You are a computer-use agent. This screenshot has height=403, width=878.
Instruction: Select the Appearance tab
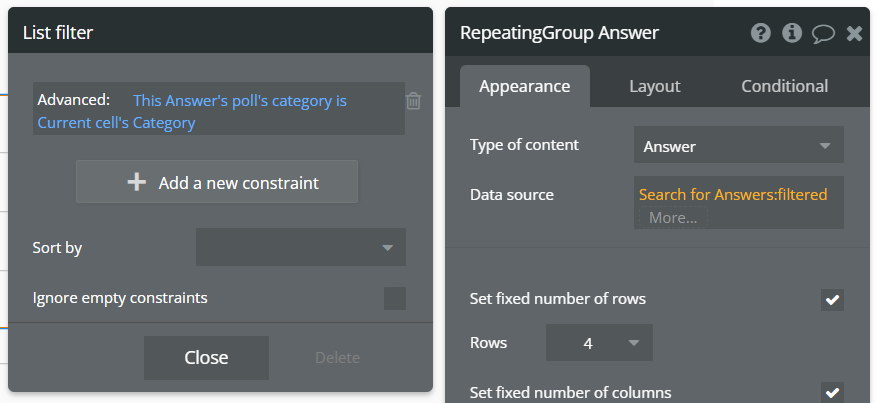[x=524, y=86]
